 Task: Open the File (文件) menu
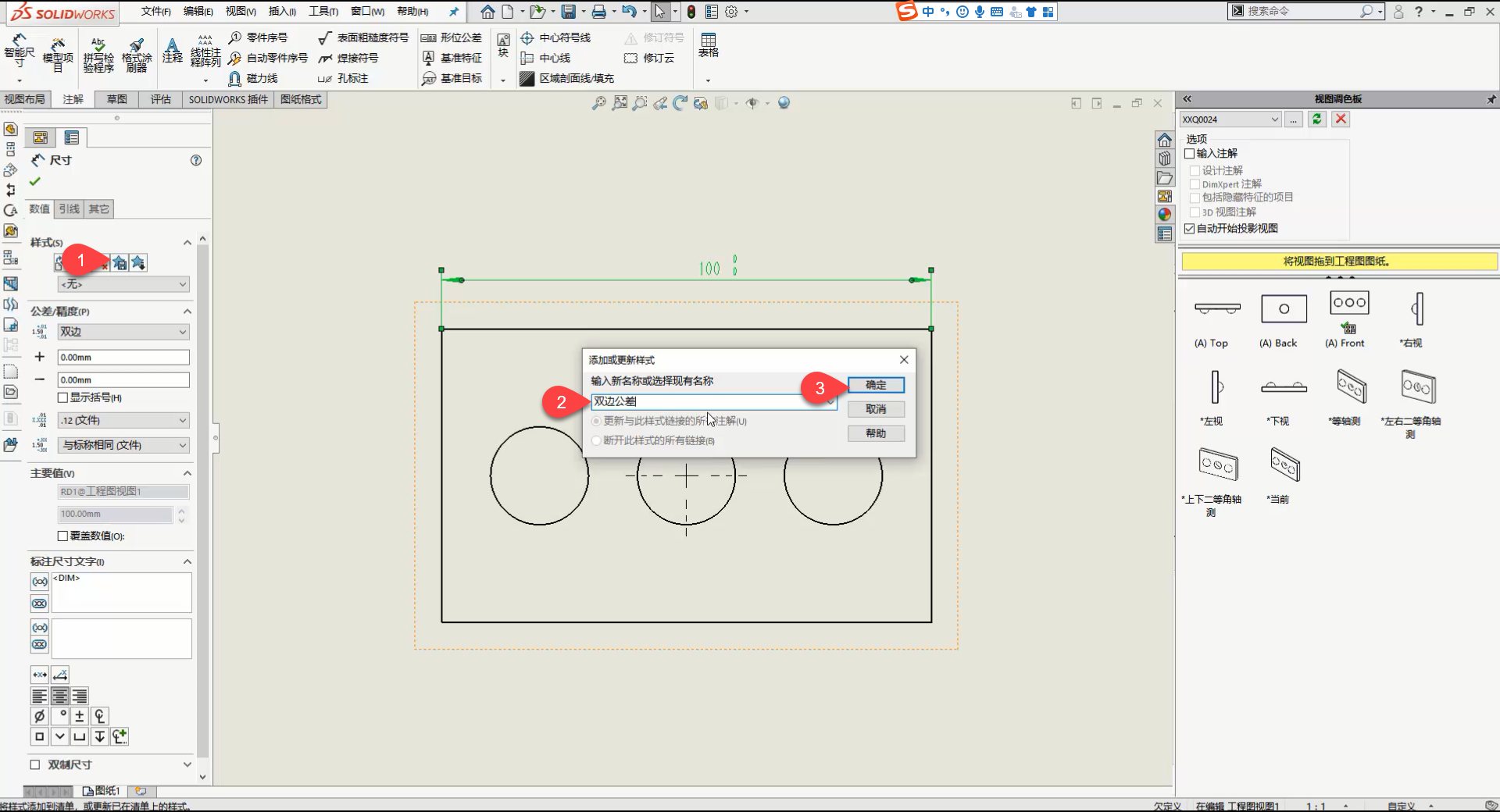pos(155,12)
